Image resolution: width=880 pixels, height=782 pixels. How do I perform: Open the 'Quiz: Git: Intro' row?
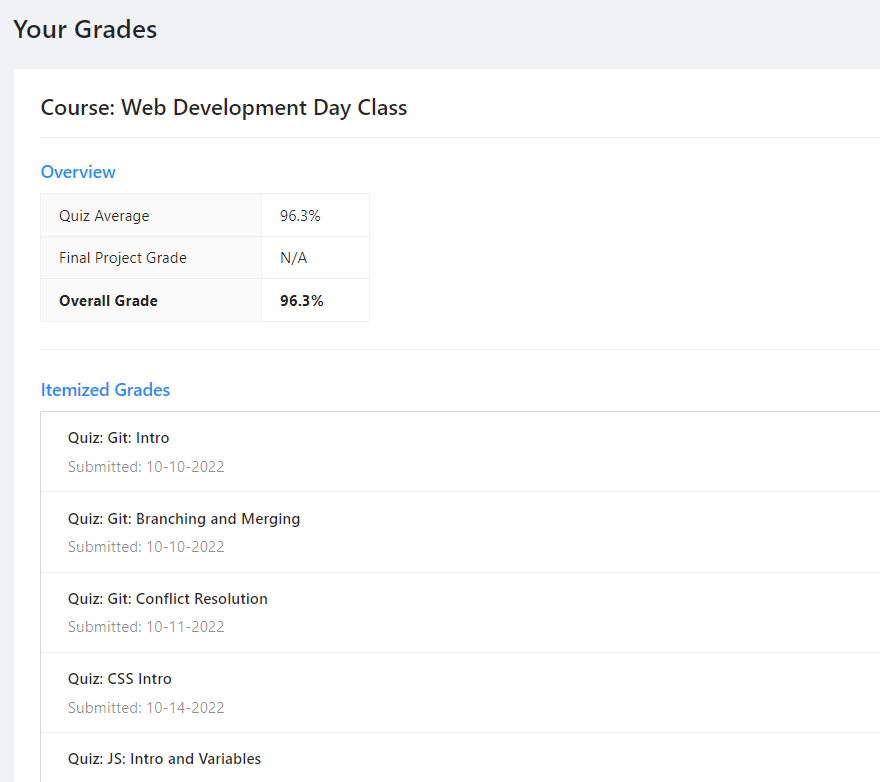(x=460, y=452)
